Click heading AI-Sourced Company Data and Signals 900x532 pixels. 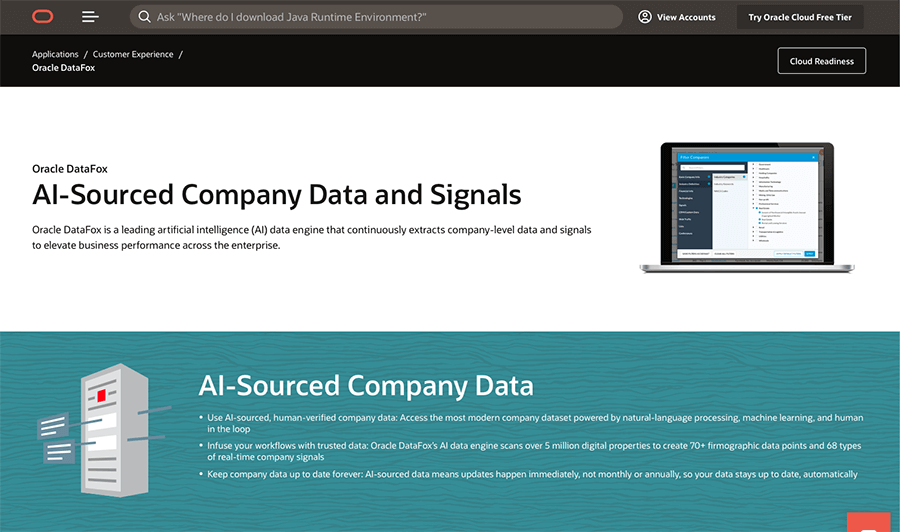(277, 195)
